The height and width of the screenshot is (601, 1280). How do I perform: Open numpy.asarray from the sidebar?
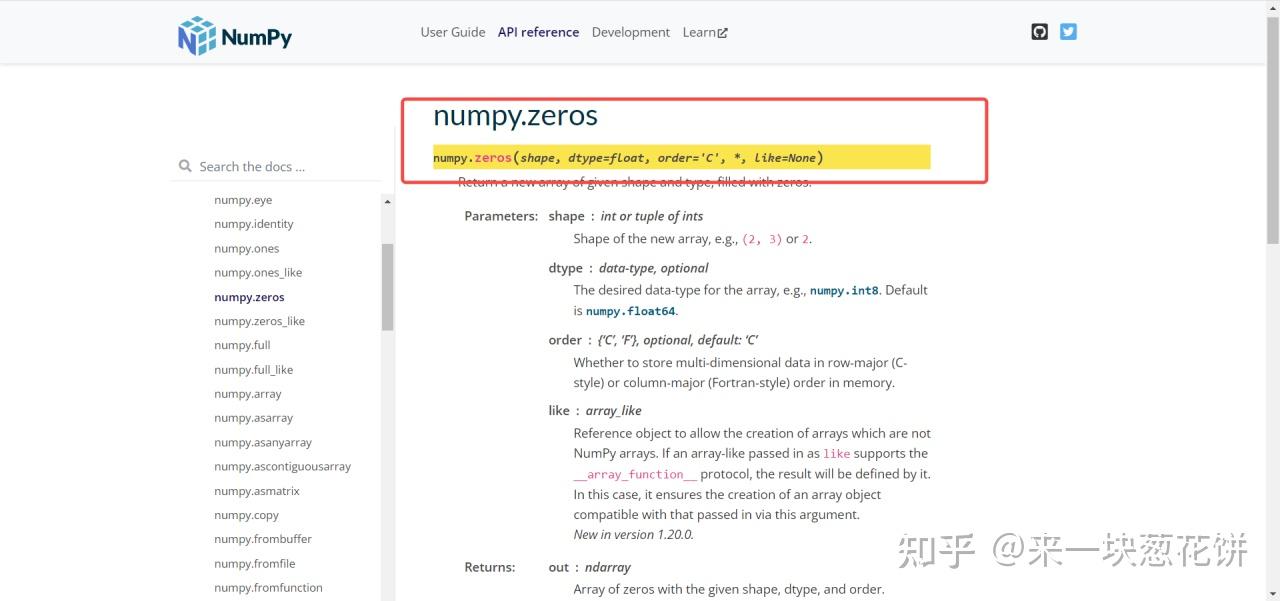point(254,417)
